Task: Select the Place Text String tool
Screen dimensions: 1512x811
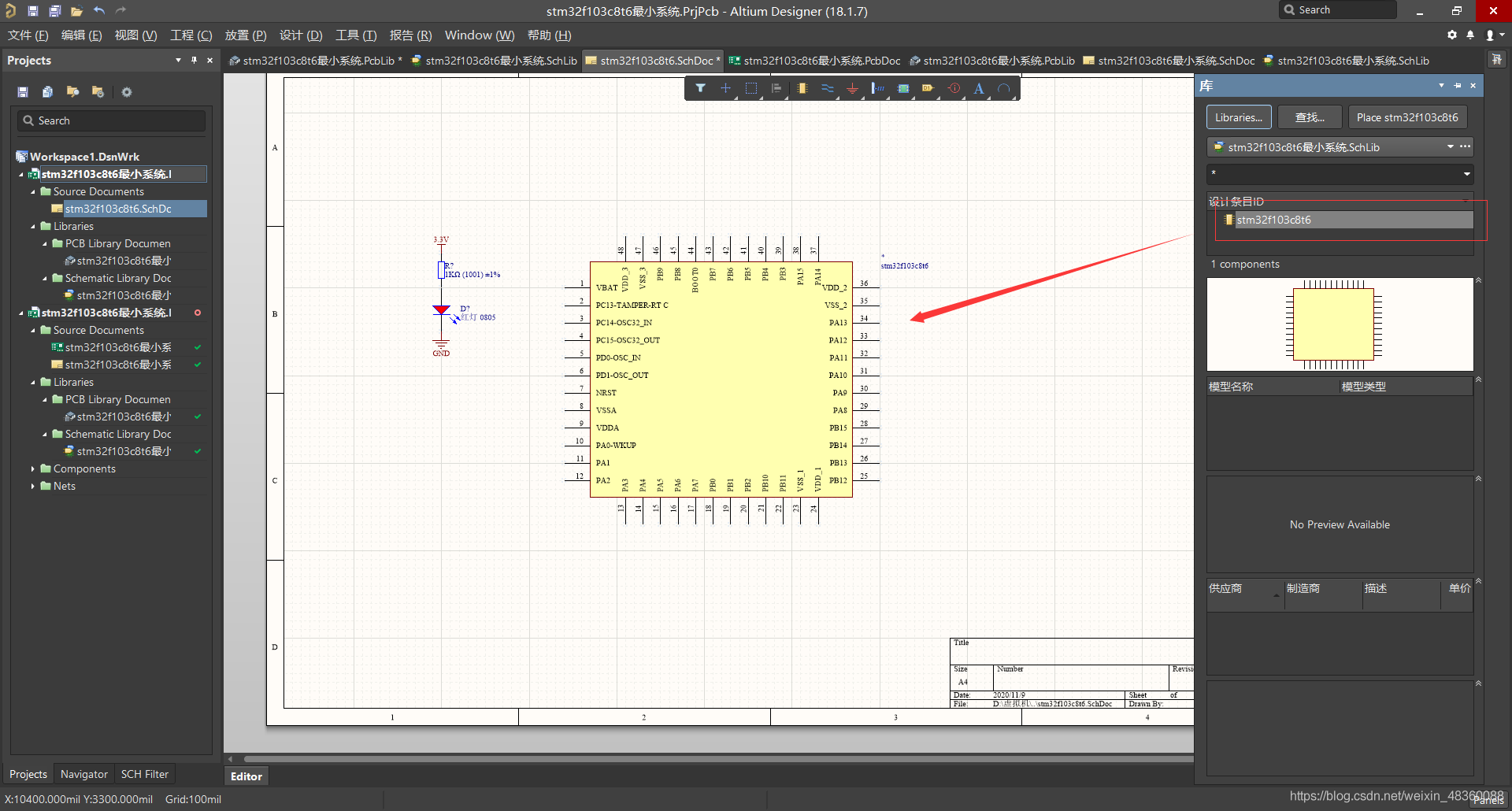Action: (x=979, y=89)
